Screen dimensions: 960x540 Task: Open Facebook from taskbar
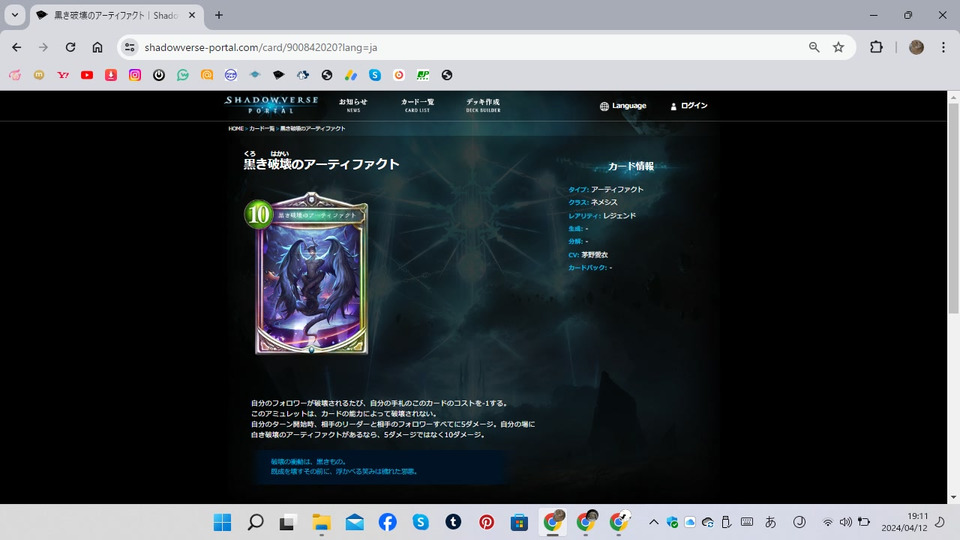[388, 522]
